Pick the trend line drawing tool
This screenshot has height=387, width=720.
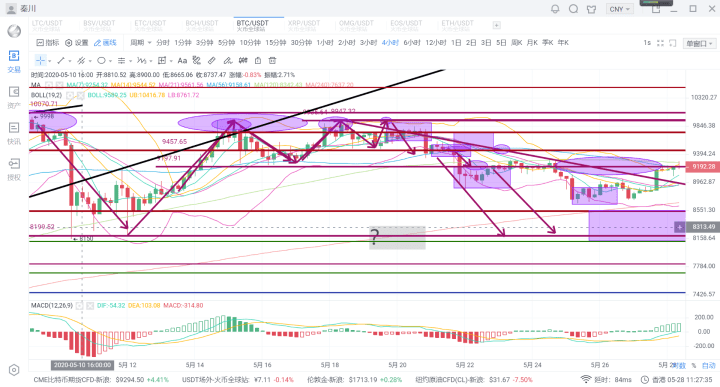click(x=61, y=61)
